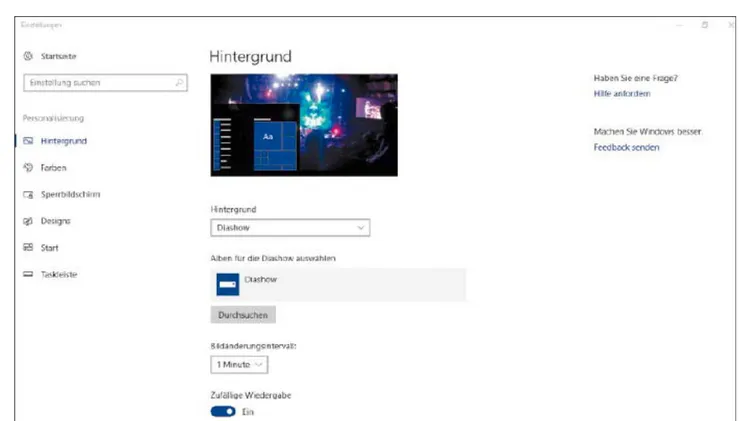Maximize the Einstellungen window
The height and width of the screenshot is (421, 750).
click(x=705, y=24)
